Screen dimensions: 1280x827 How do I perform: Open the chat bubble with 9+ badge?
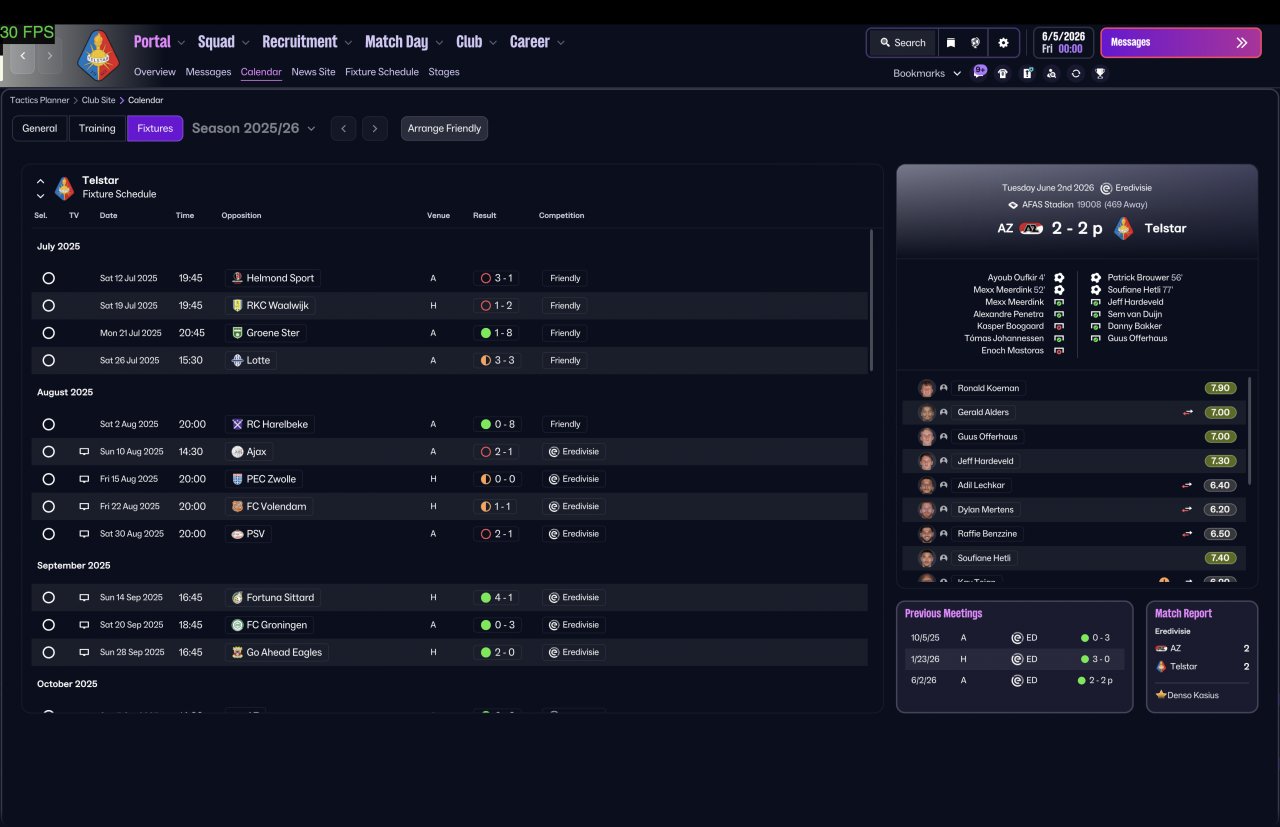(980, 72)
